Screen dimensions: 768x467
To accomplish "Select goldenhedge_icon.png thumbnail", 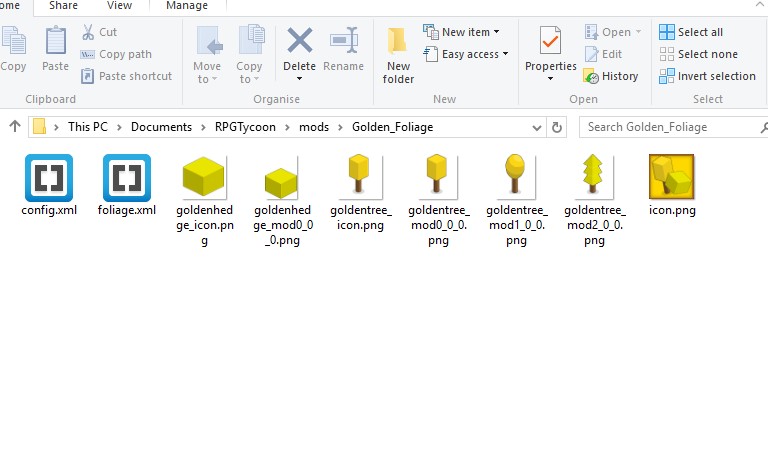I will [x=204, y=176].
